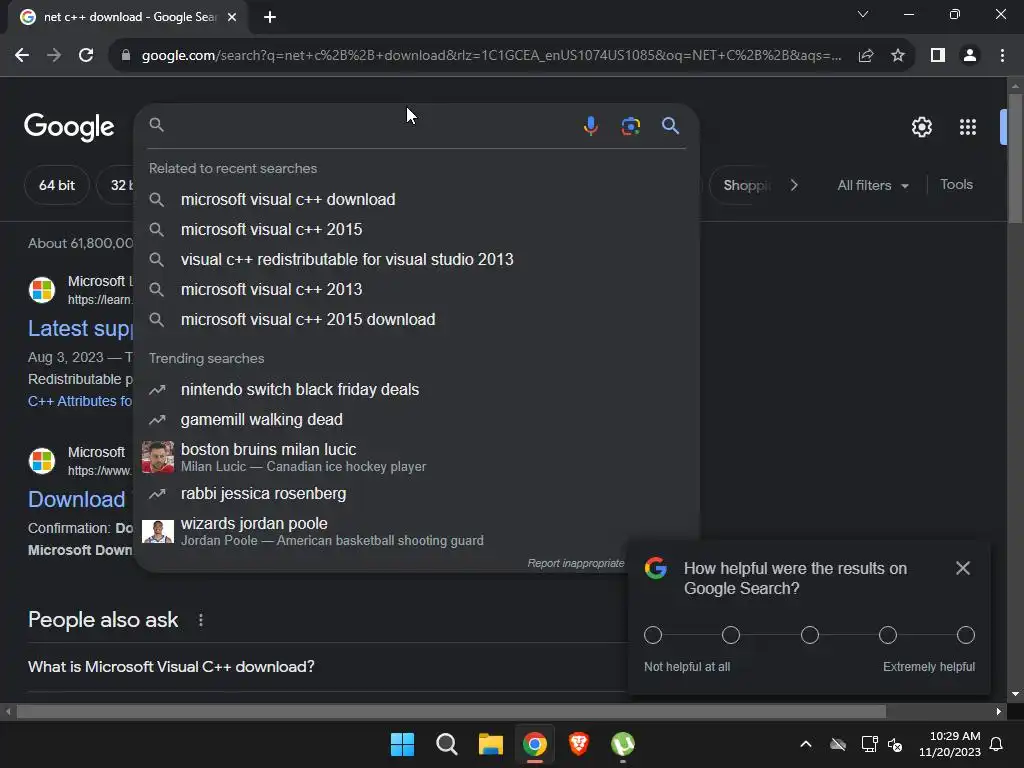The width and height of the screenshot is (1024, 768).
Task: Share this page using the share icon
Action: pos(866,56)
